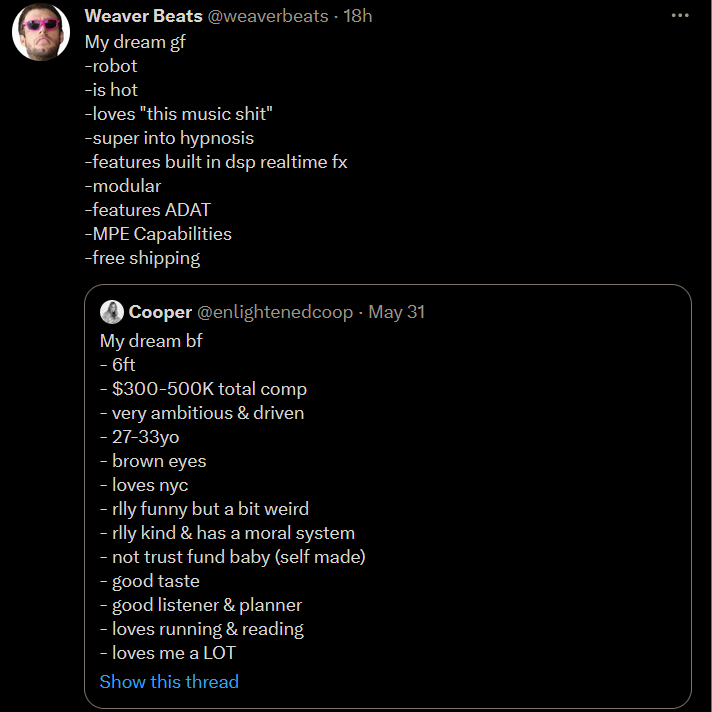The height and width of the screenshot is (712, 712).
Task: Click the May 31 date
Action: pyautogui.click(x=396, y=312)
